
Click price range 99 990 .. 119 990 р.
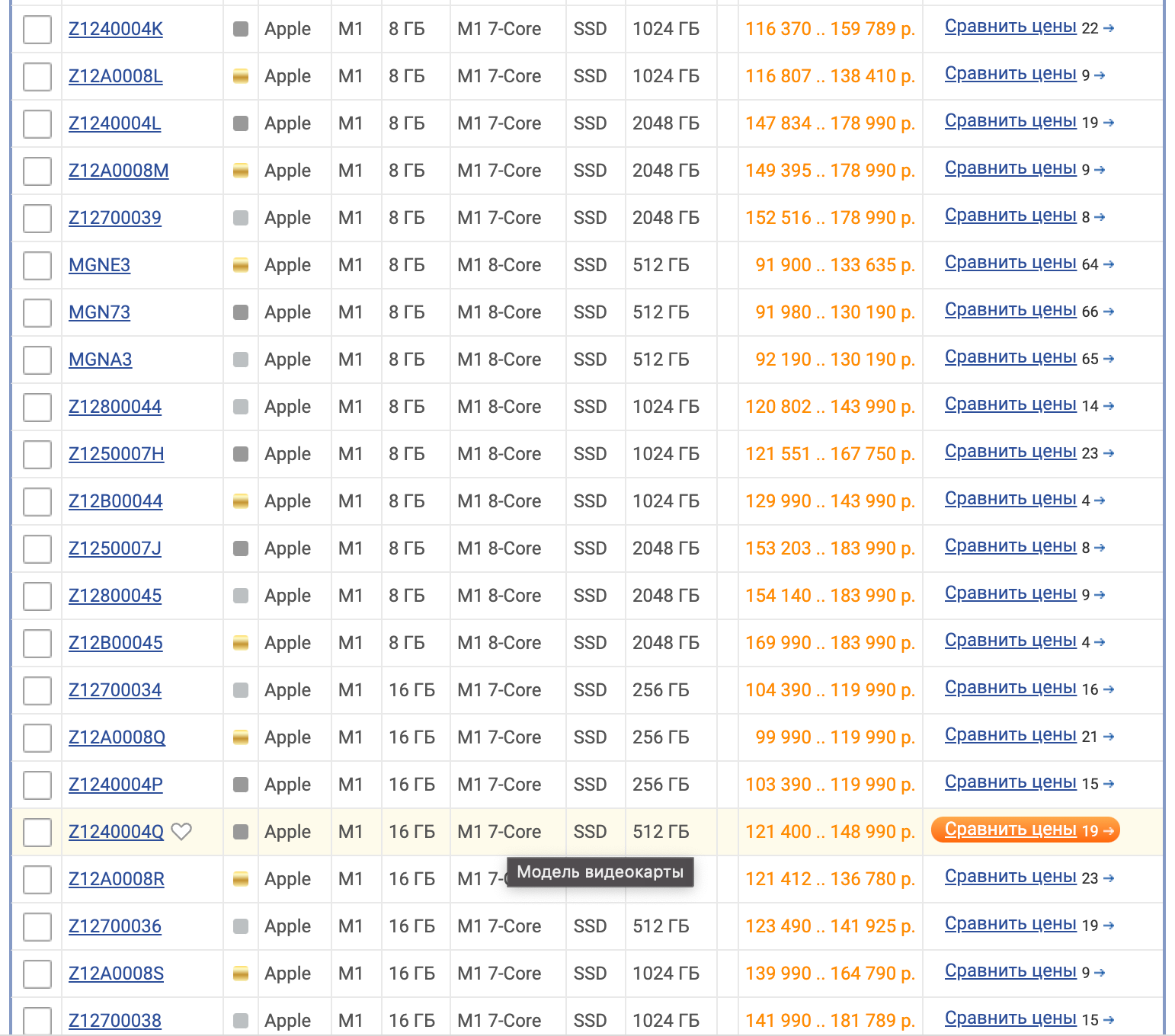[x=835, y=737]
